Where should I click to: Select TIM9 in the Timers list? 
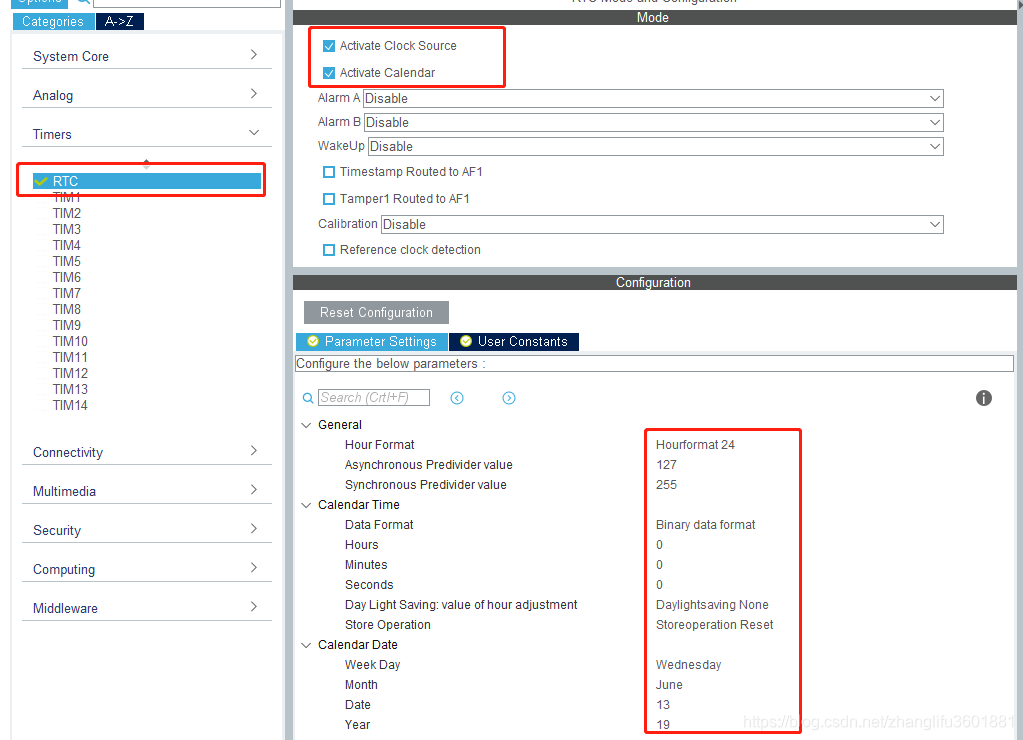[x=67, y=325]
